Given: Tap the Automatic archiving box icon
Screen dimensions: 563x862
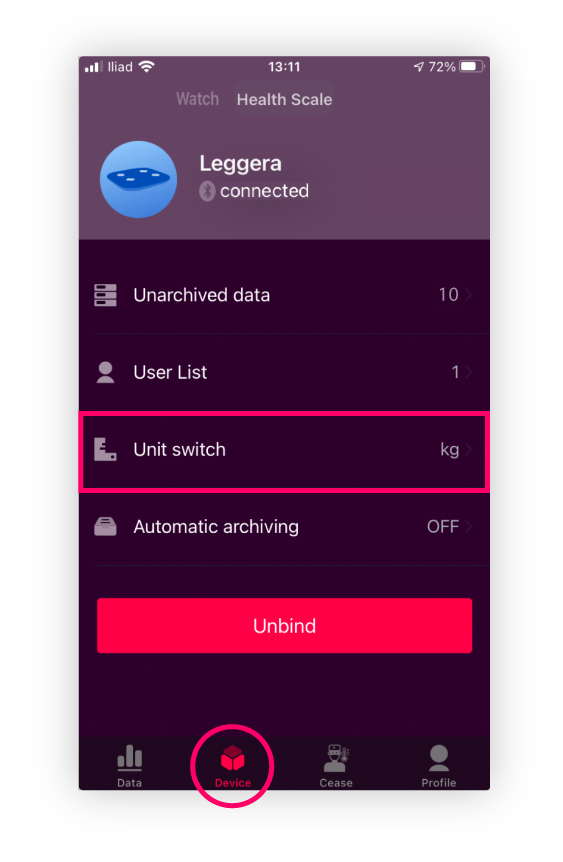Looking at the screenshot, I should (105, 527).
